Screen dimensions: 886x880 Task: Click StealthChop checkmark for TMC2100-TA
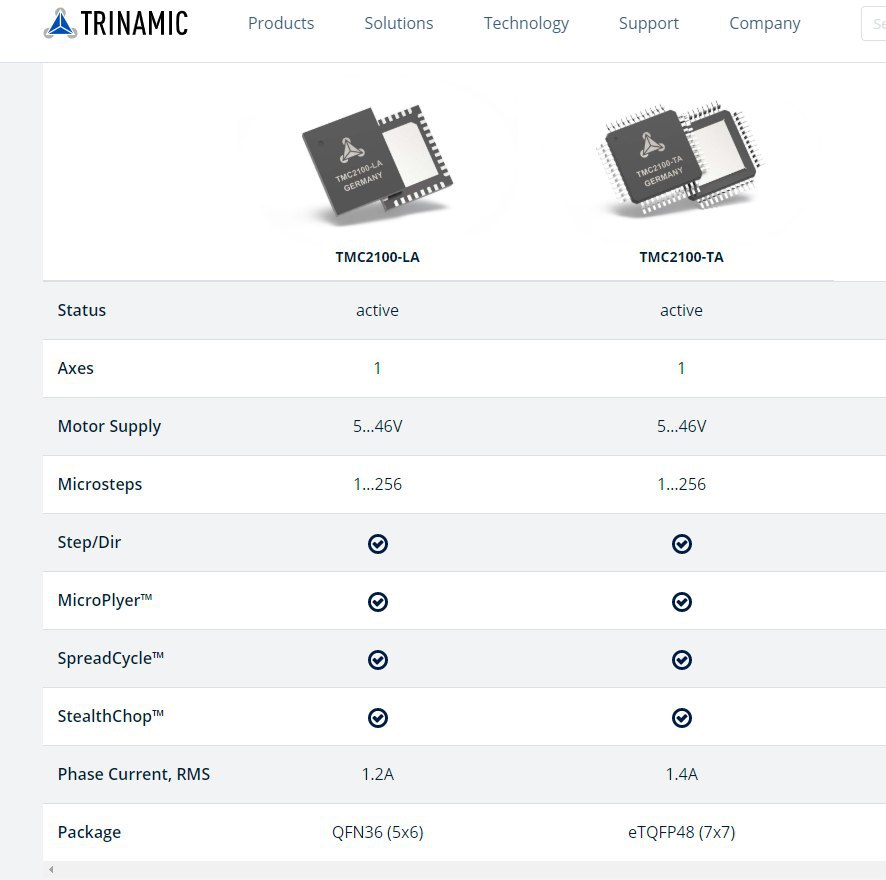681,718
